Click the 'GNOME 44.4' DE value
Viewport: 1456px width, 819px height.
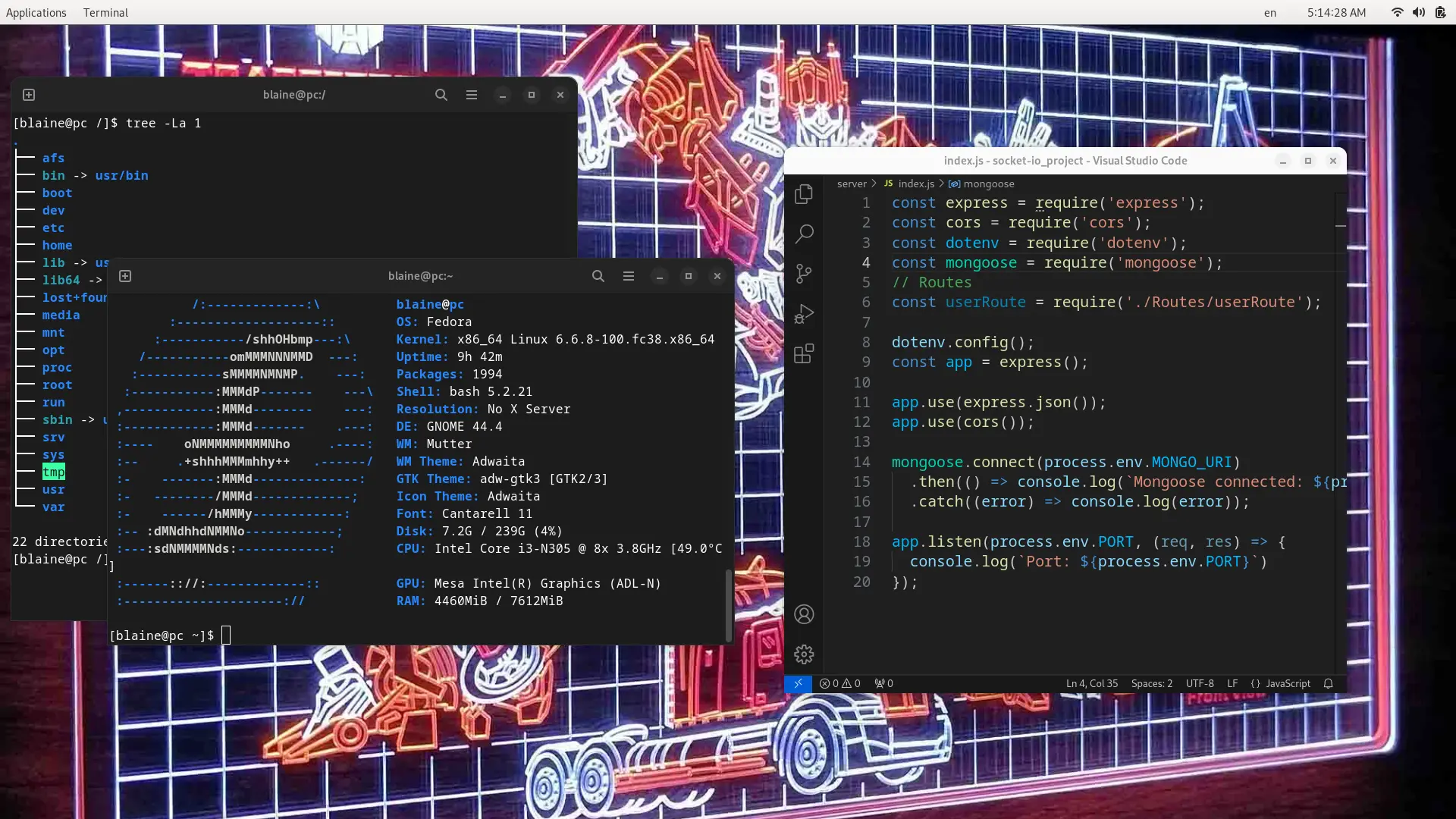click(464, 426)
